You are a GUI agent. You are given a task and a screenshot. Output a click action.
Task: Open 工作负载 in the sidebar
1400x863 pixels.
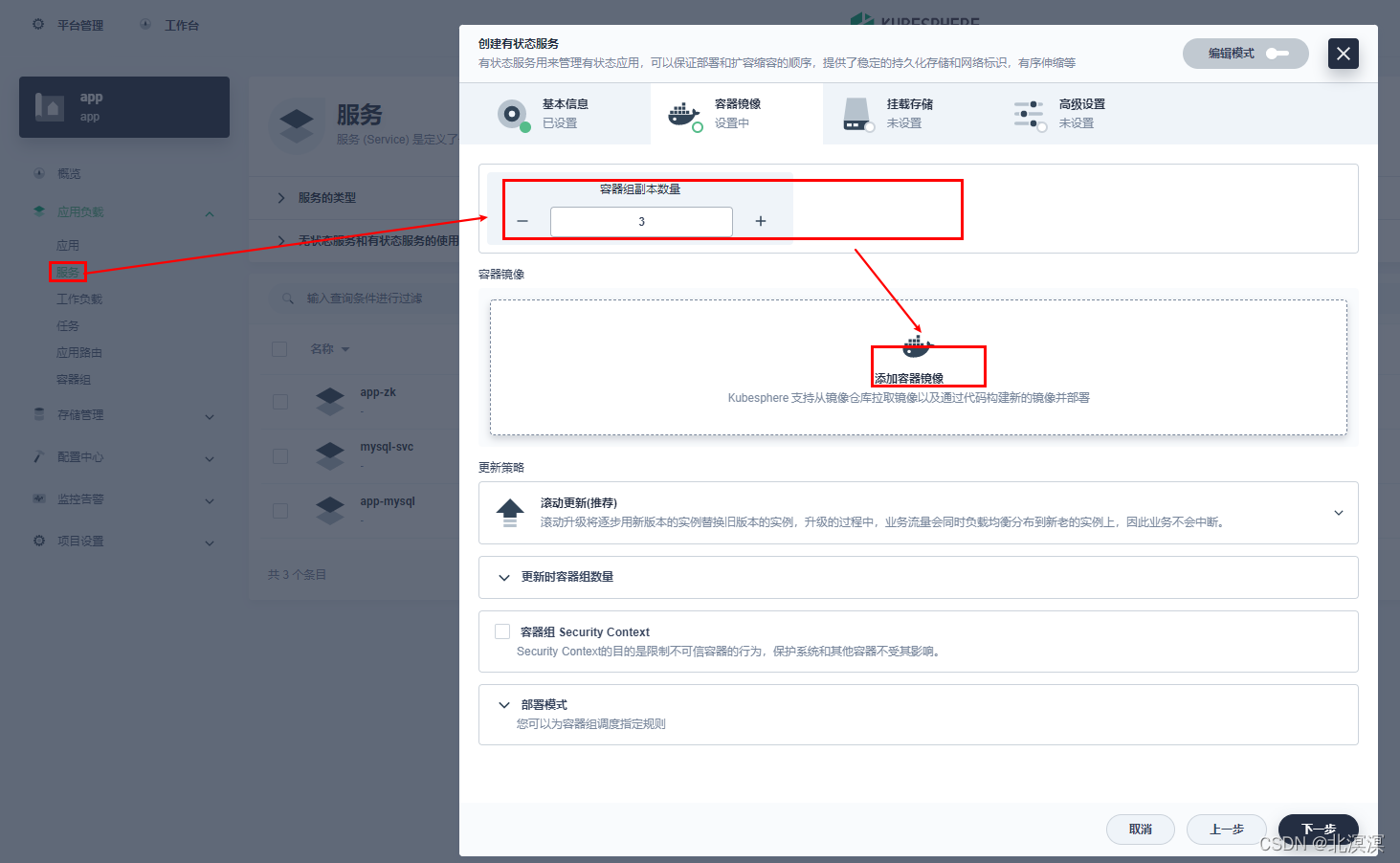[79, 299]
